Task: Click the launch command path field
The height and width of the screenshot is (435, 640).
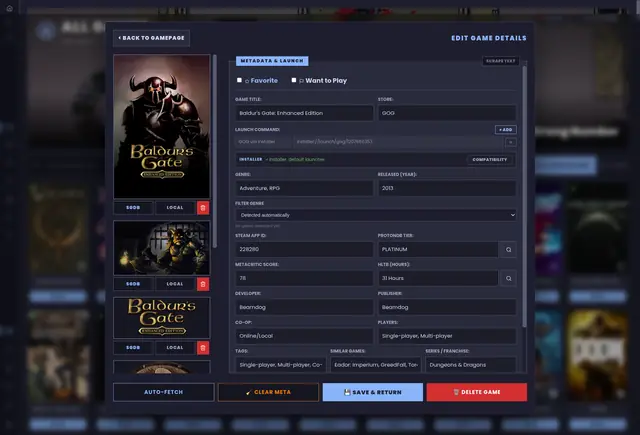Action: (398, 142)
